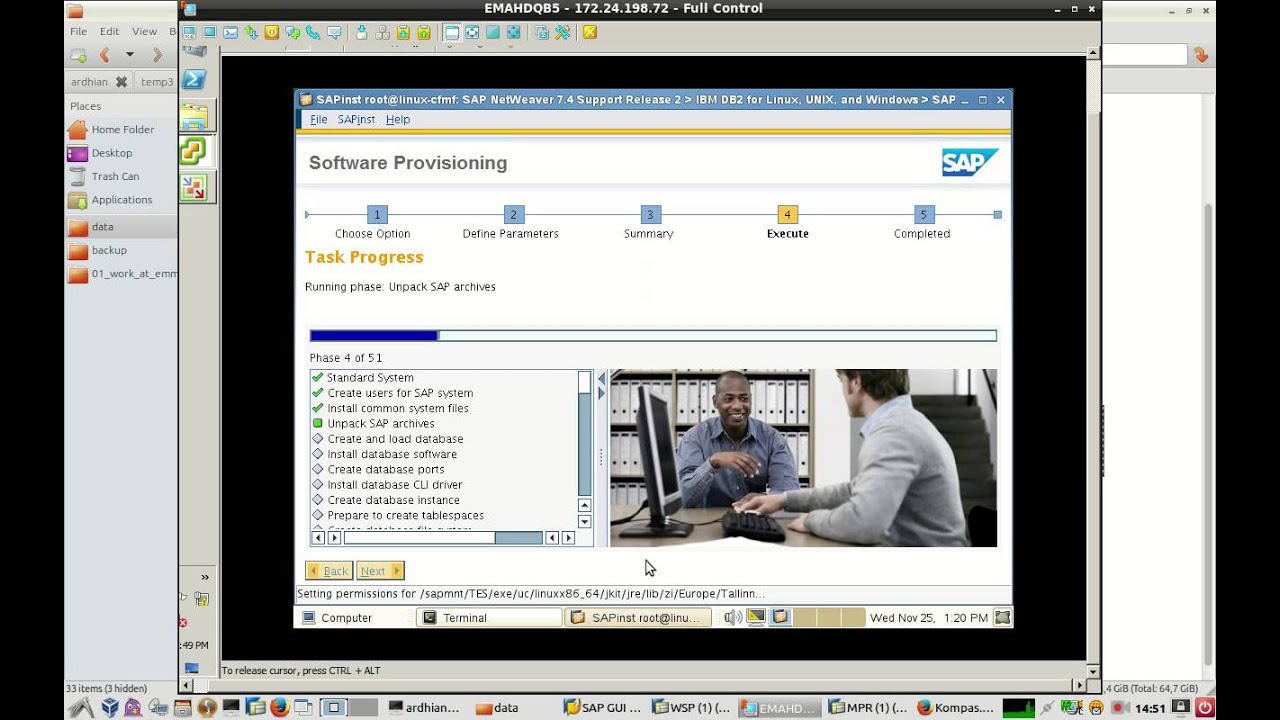
Task: Click the Back button in SAPinst
Action: pos(328,571)
